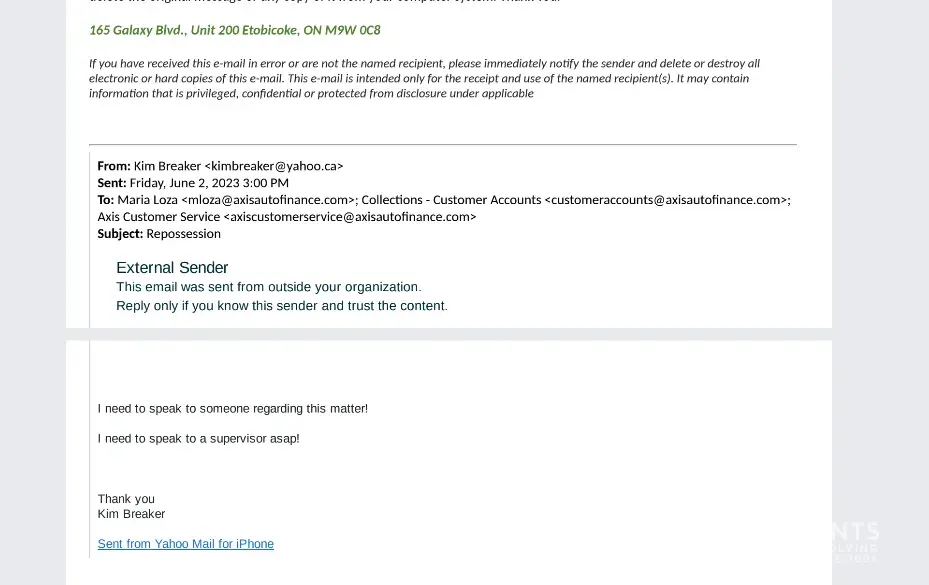Click the Repossession subject text

click(x=183, y=234)
